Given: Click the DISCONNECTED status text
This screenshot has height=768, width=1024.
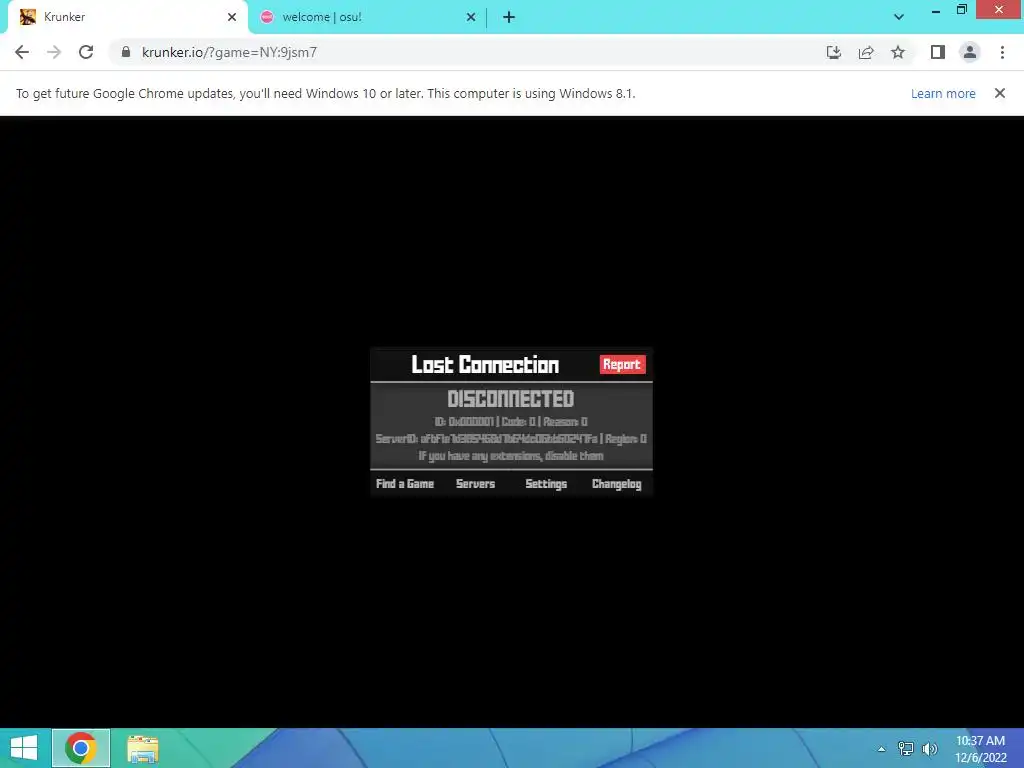Looking at the screenshot, I should pos(511,398).
